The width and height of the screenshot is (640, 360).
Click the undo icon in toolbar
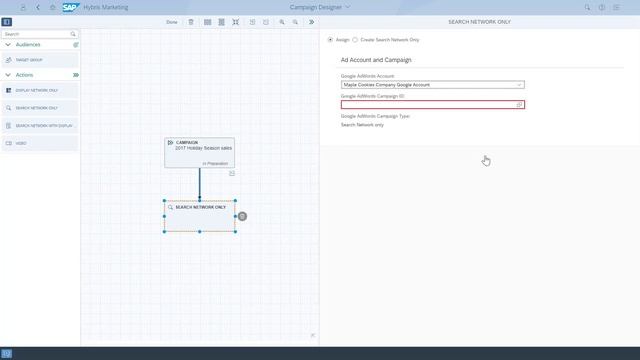252,22
